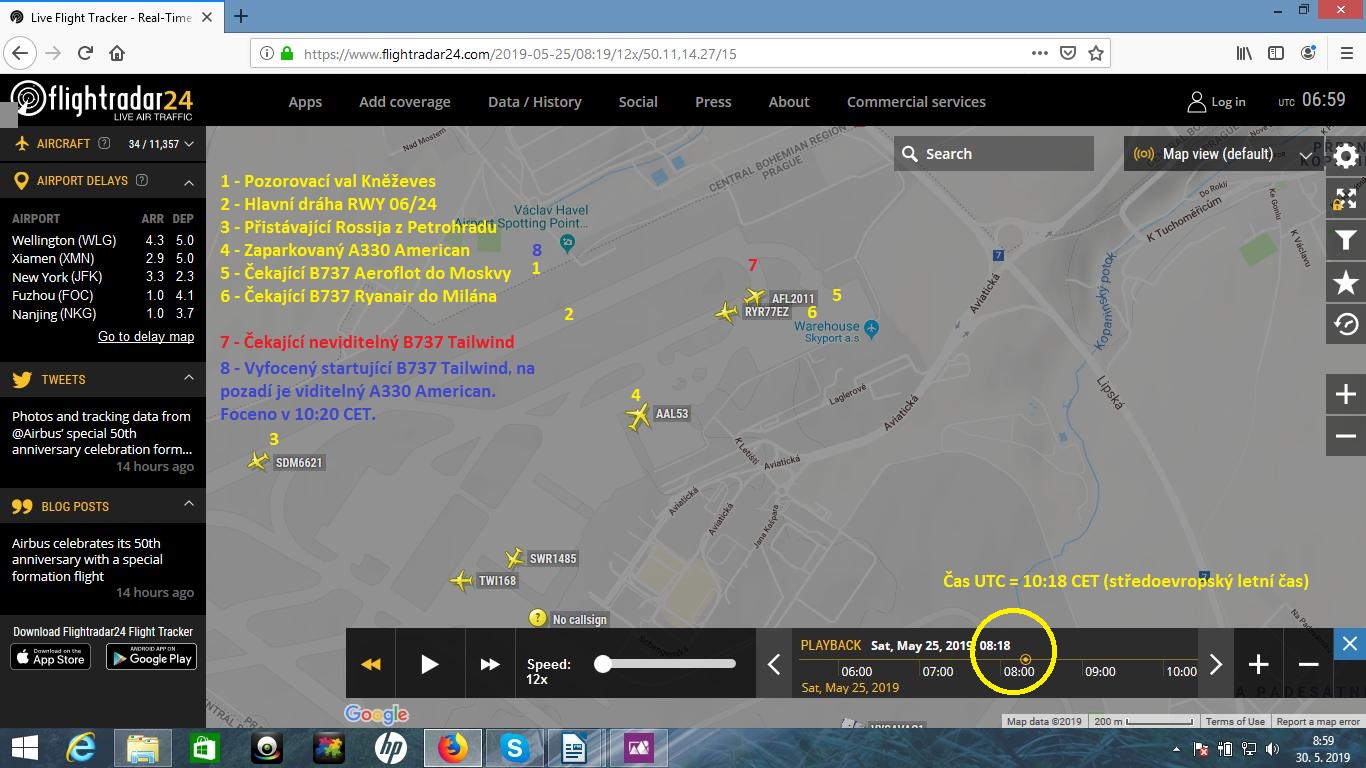This screenshot has width=1366, height=768.
Task: Select the AFL2011 aircraft on the map
Action: click(x=754, y=297)
